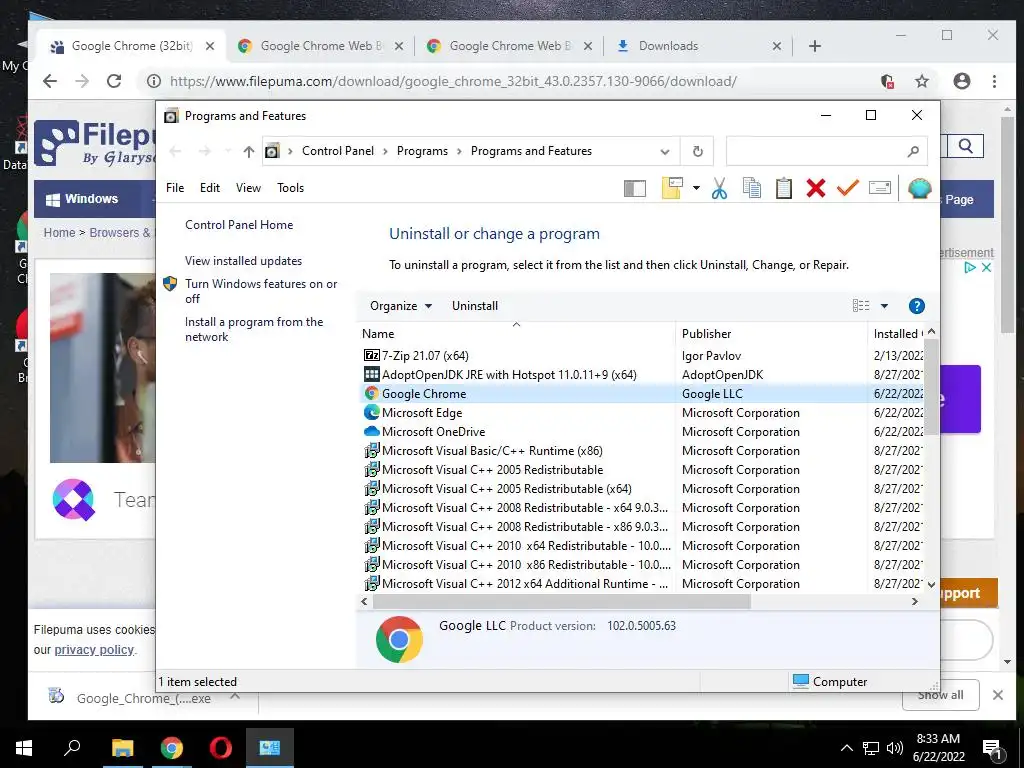Click the privacy policy link on Filepuma
The image size is (1024, 768).
click(94, 650)
